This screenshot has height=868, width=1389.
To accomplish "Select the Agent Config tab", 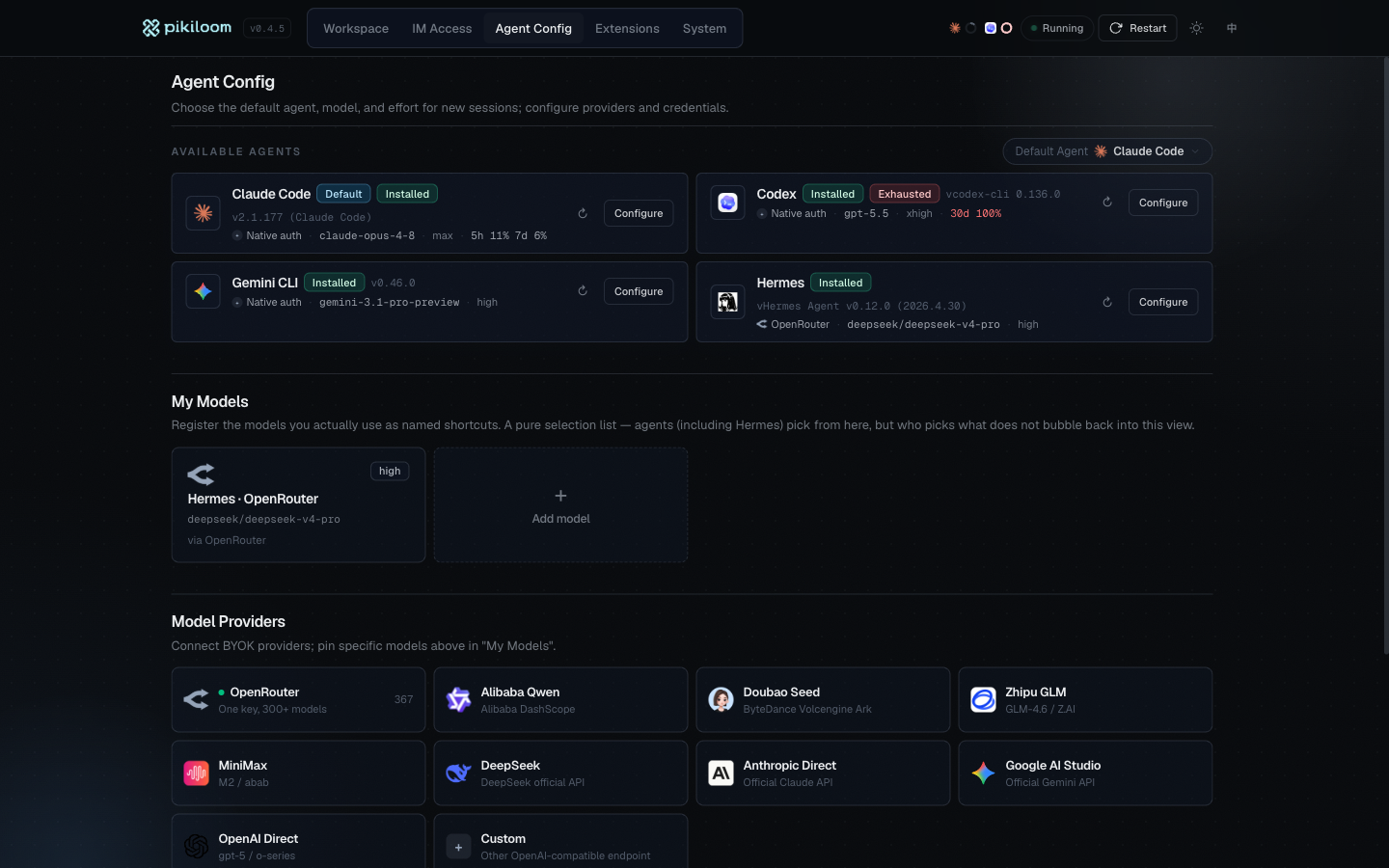I will click(533, 28).
